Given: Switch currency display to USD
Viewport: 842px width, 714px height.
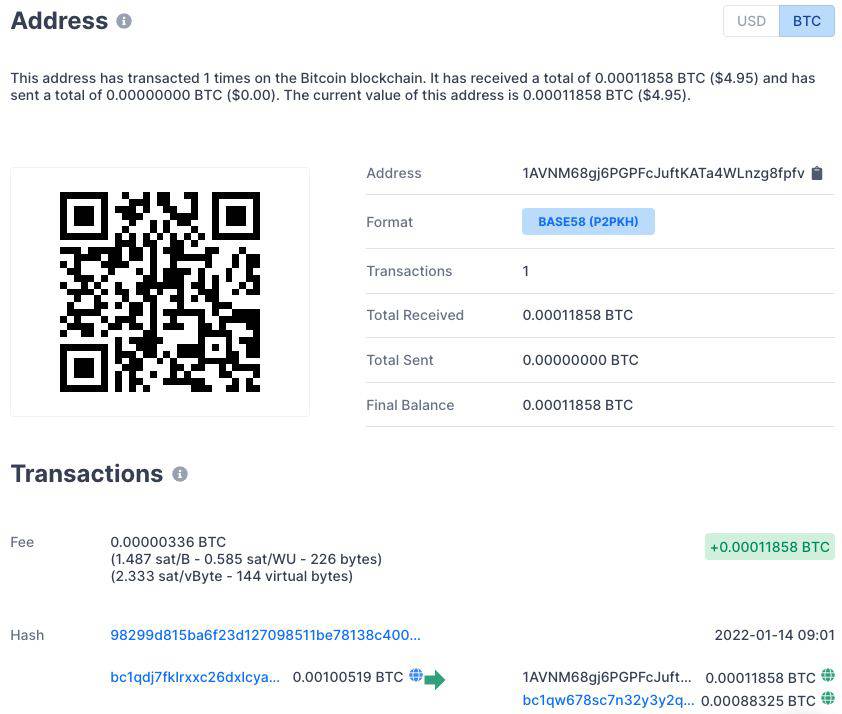Looking at the screenshot, I should coord(751,21).
